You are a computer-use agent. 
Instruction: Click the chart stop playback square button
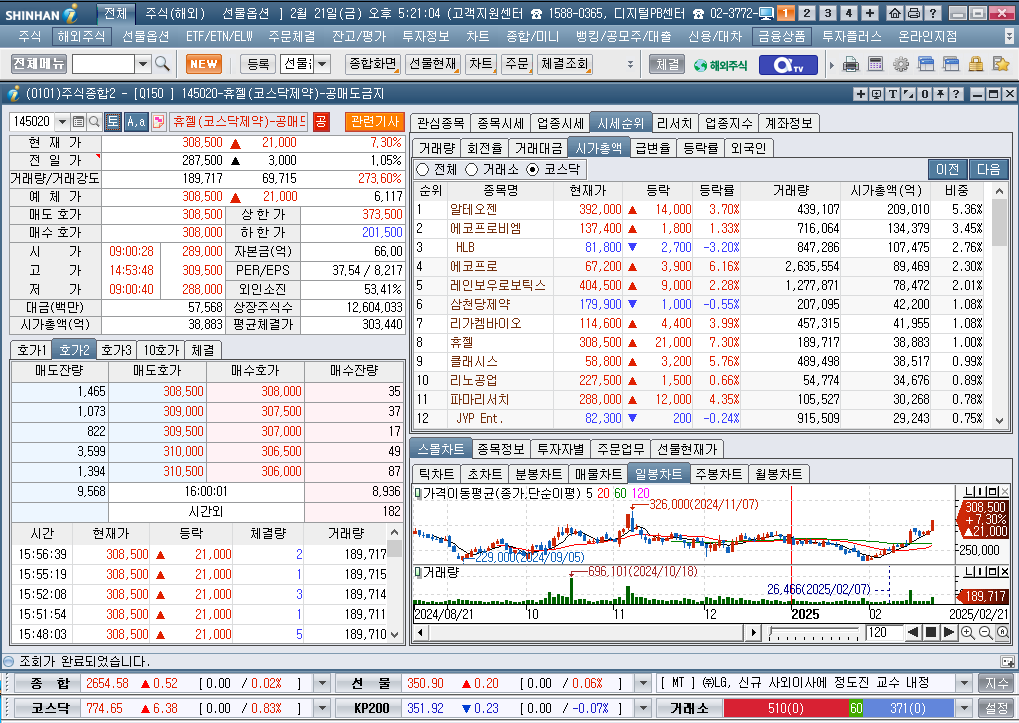[931, 633]
